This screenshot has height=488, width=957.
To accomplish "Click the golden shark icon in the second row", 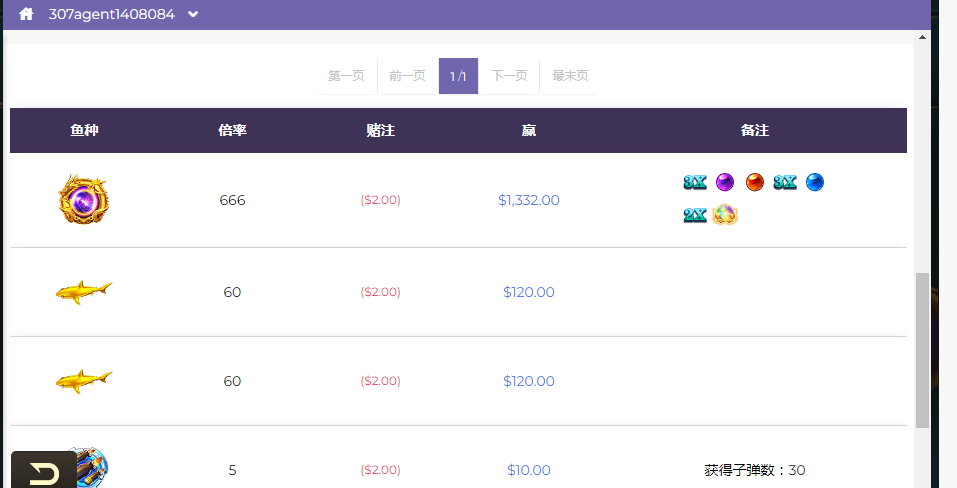I will tap(83, 291).
